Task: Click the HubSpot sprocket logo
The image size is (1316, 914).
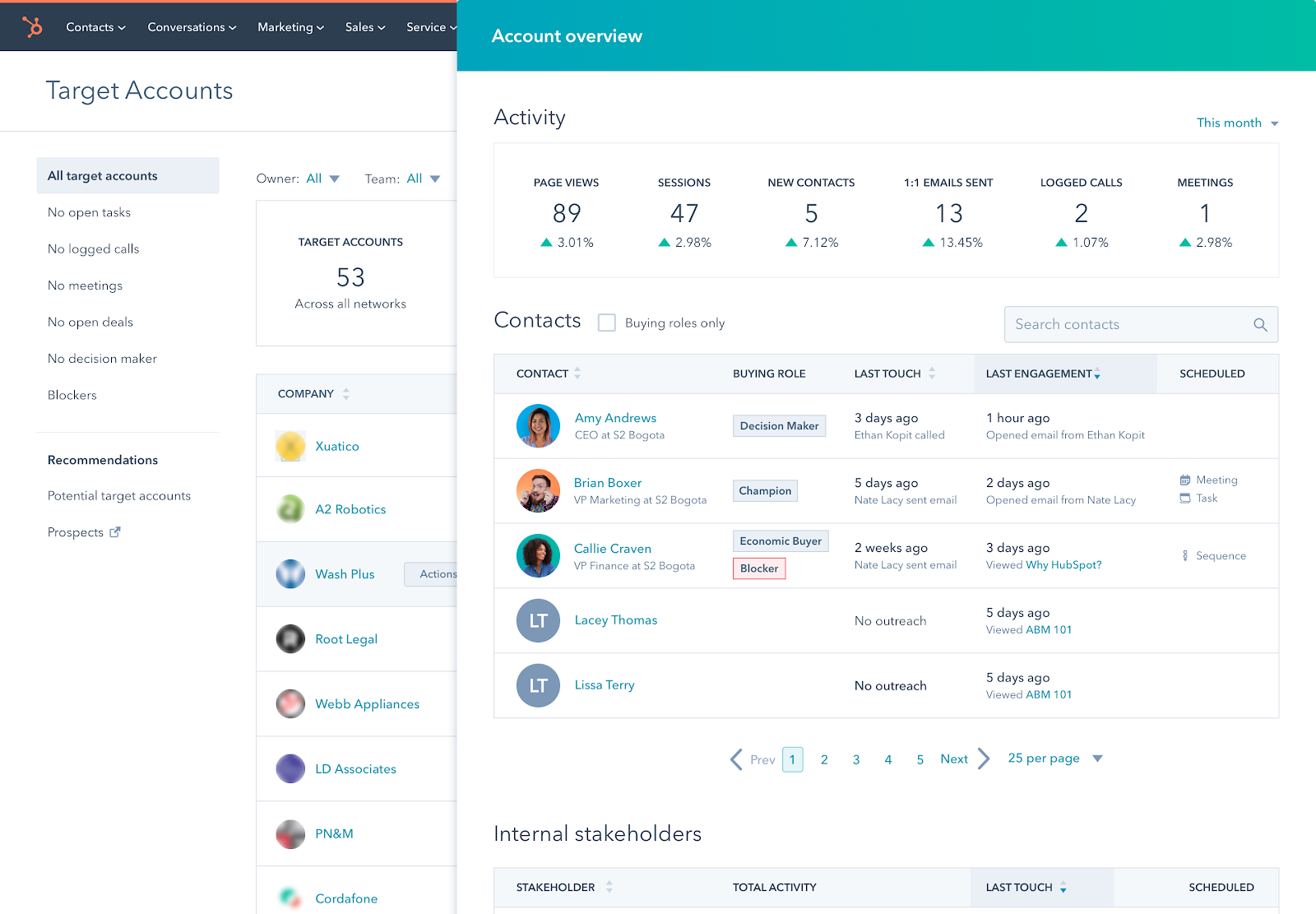Action: pyautogui.click(x=32, y=26)
